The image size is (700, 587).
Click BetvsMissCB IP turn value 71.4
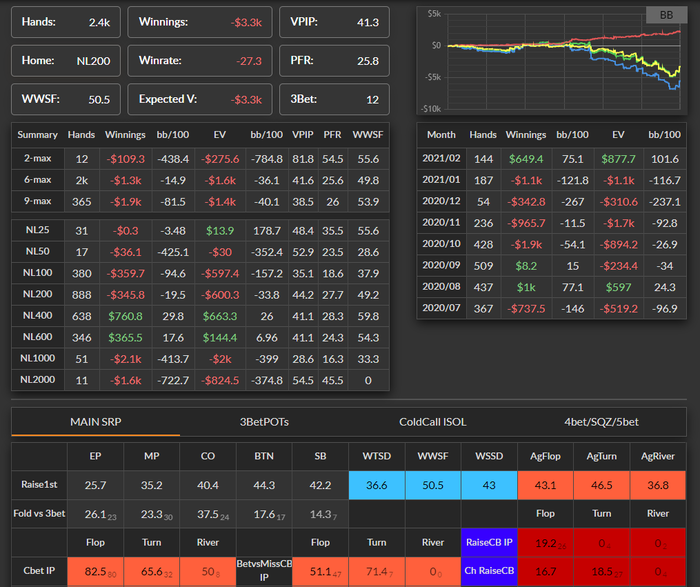pos(379,571)
